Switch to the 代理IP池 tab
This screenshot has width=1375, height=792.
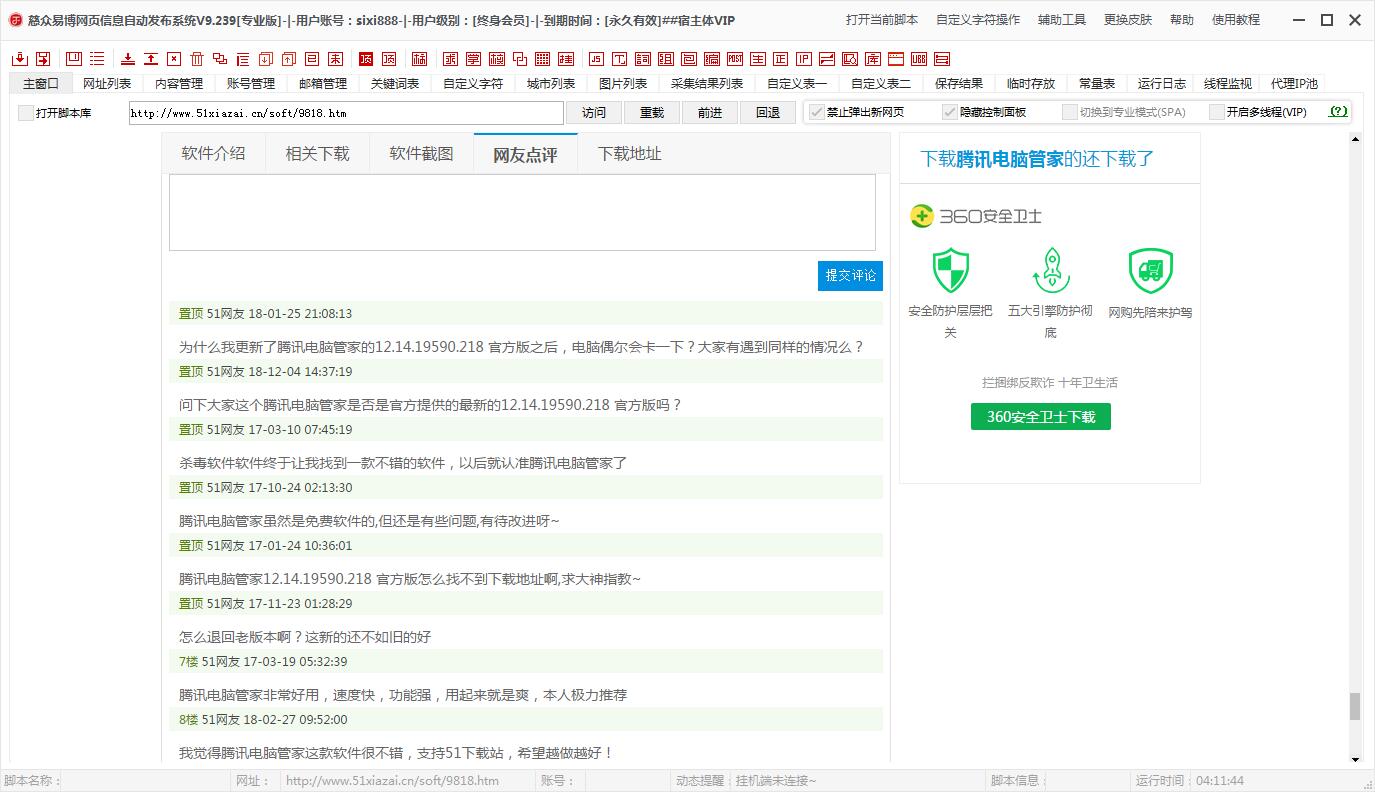pos(1295,84)
